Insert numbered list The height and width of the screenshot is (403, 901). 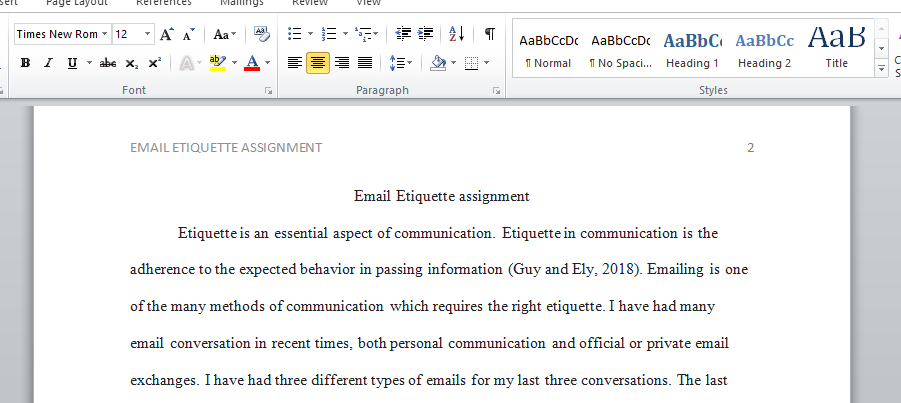tap(329, 34)
